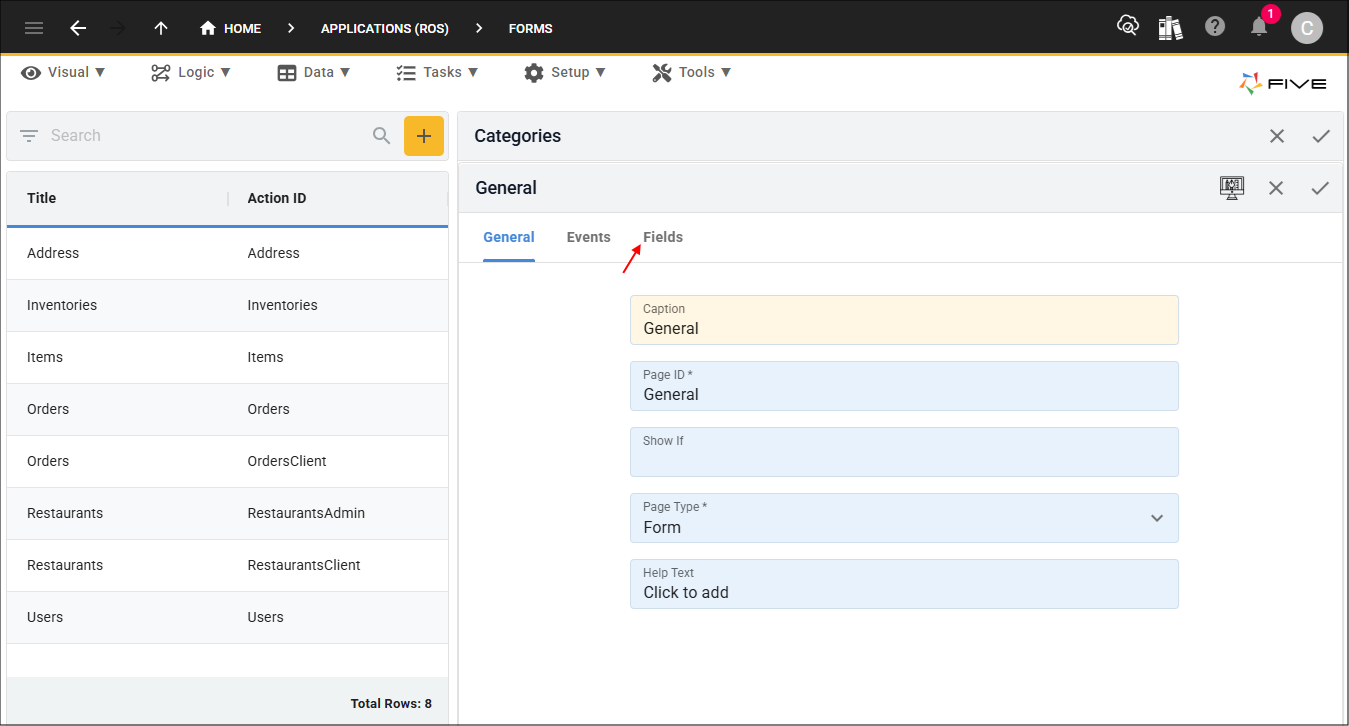1349x726 pixels.
Task: Open the APPLICATIONS (ROS) breadcrumb
Action: click(x=385, y=28)
